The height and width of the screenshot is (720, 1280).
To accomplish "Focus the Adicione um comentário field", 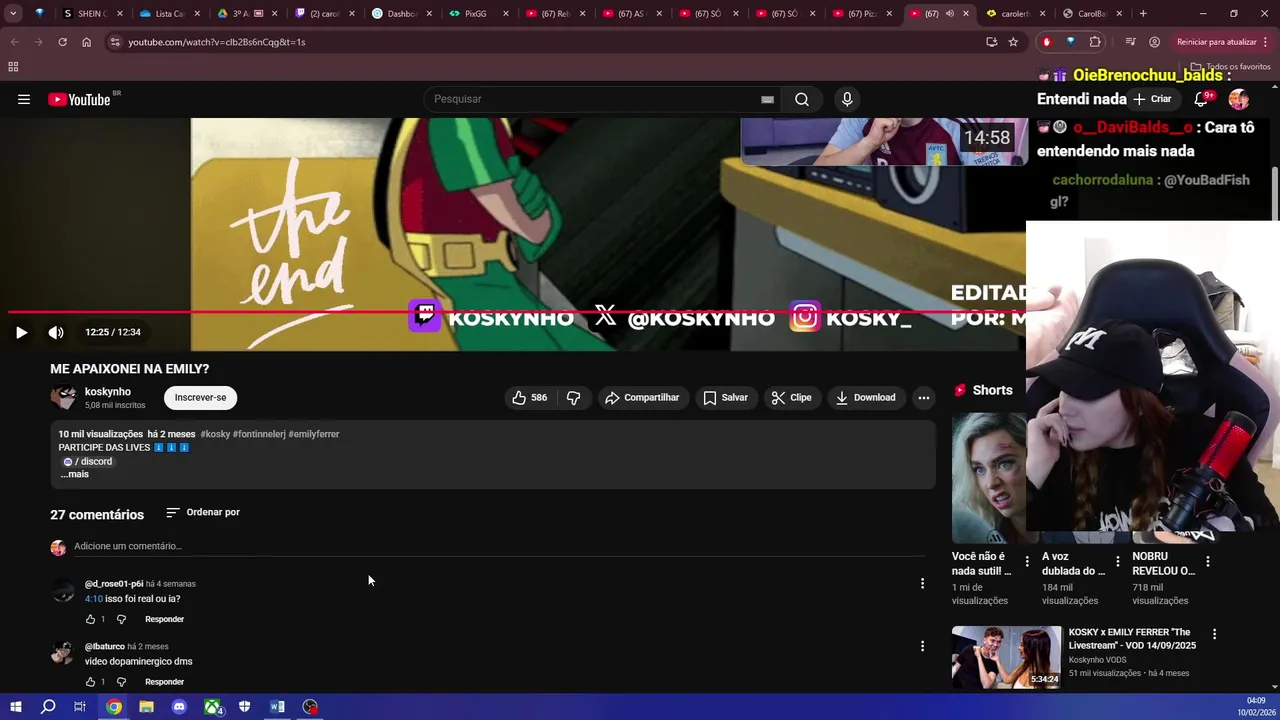I will 497,546.
